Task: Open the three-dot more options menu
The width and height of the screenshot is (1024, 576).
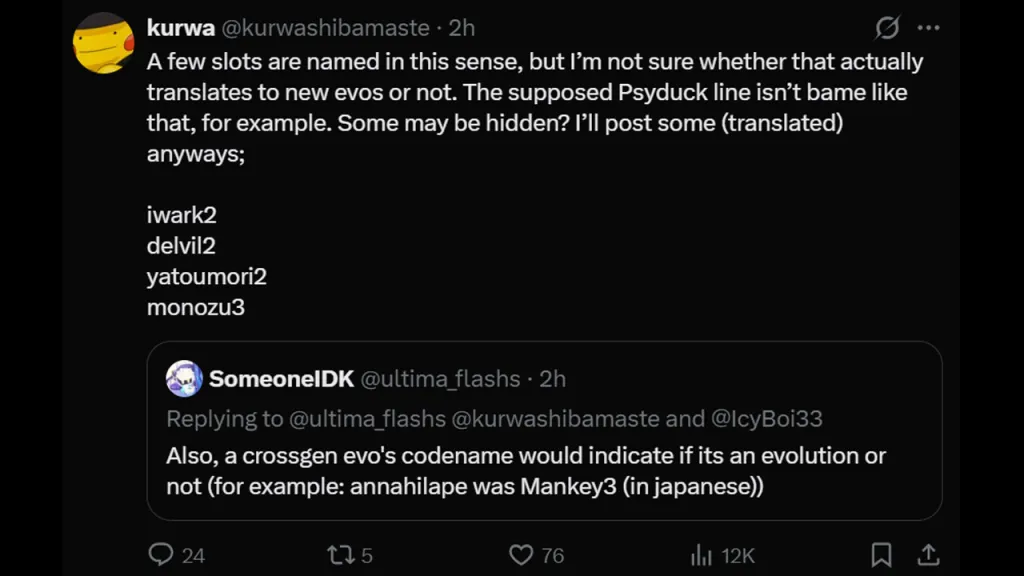Action: [x=928, y=27]
